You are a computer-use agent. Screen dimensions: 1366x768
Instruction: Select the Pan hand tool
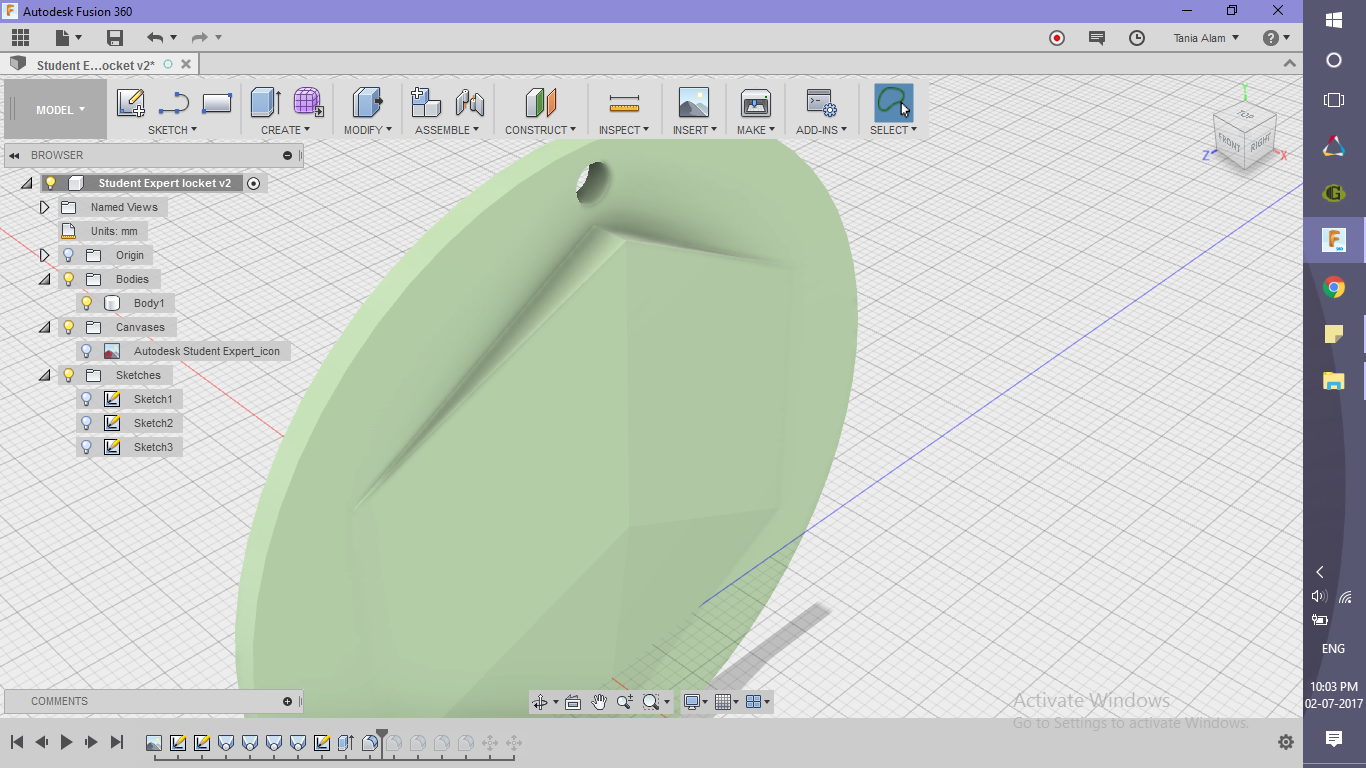coord(599,702)
